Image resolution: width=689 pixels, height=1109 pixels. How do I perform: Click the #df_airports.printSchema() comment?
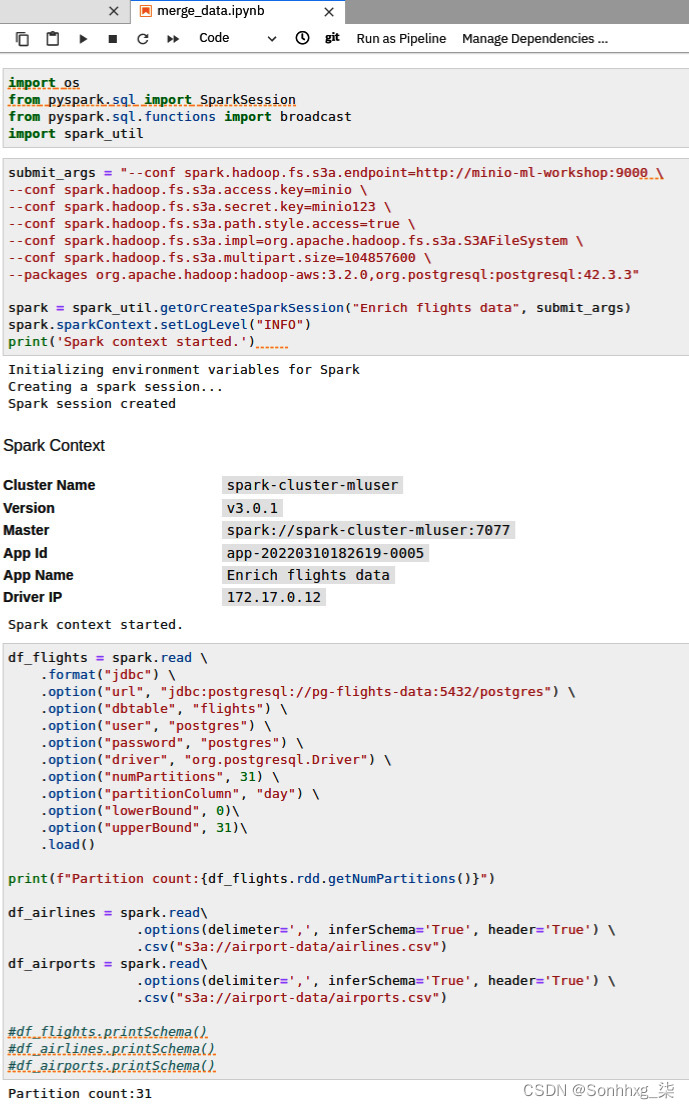coord(112,1066)
